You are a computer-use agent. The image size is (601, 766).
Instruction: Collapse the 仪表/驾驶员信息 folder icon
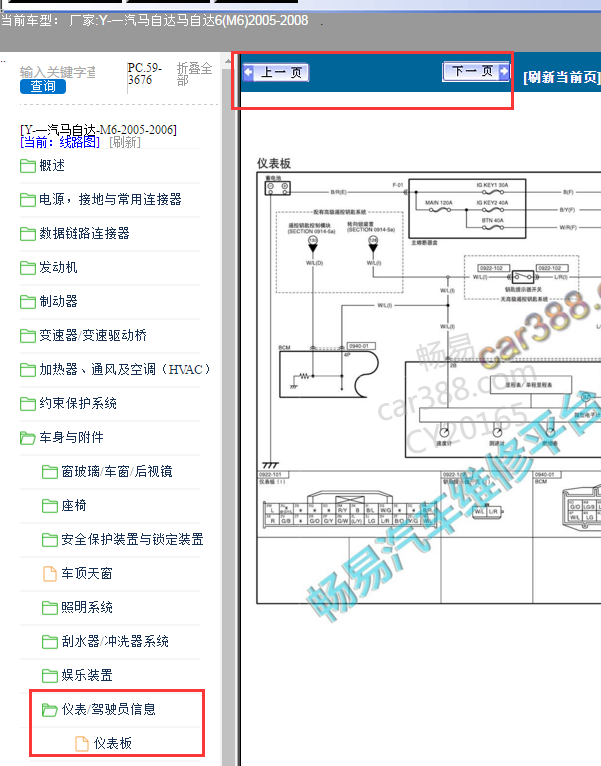coord(49,709)
